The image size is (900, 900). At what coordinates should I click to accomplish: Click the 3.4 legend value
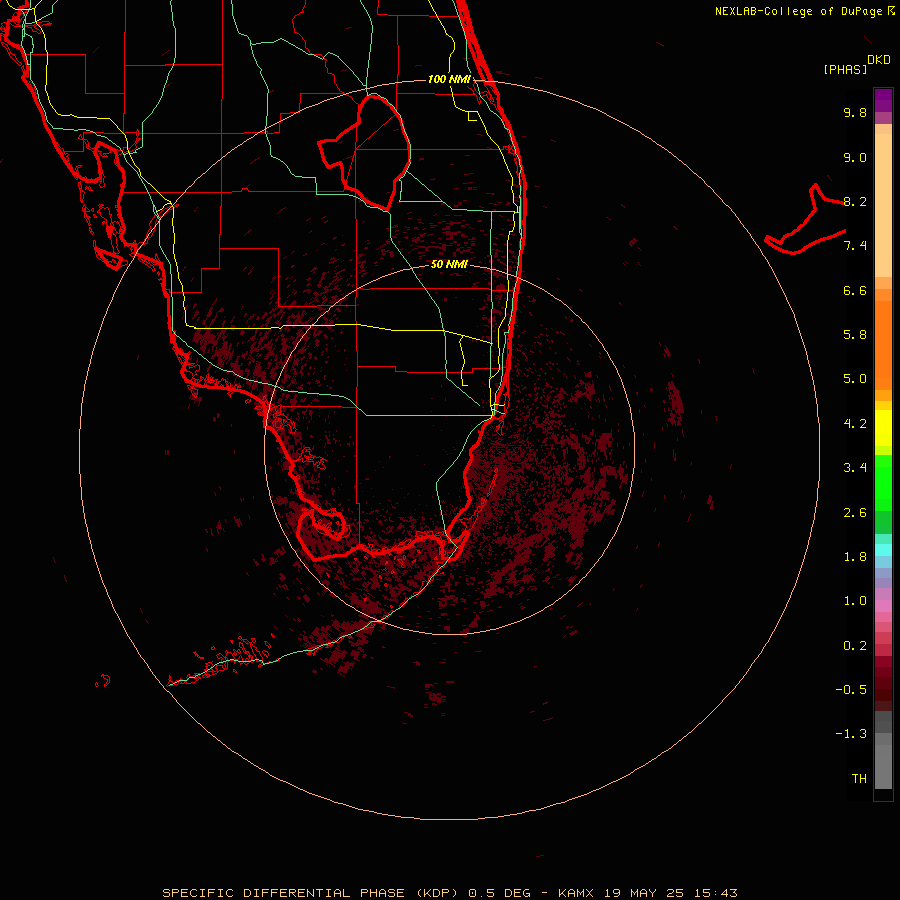pos(855,468)
